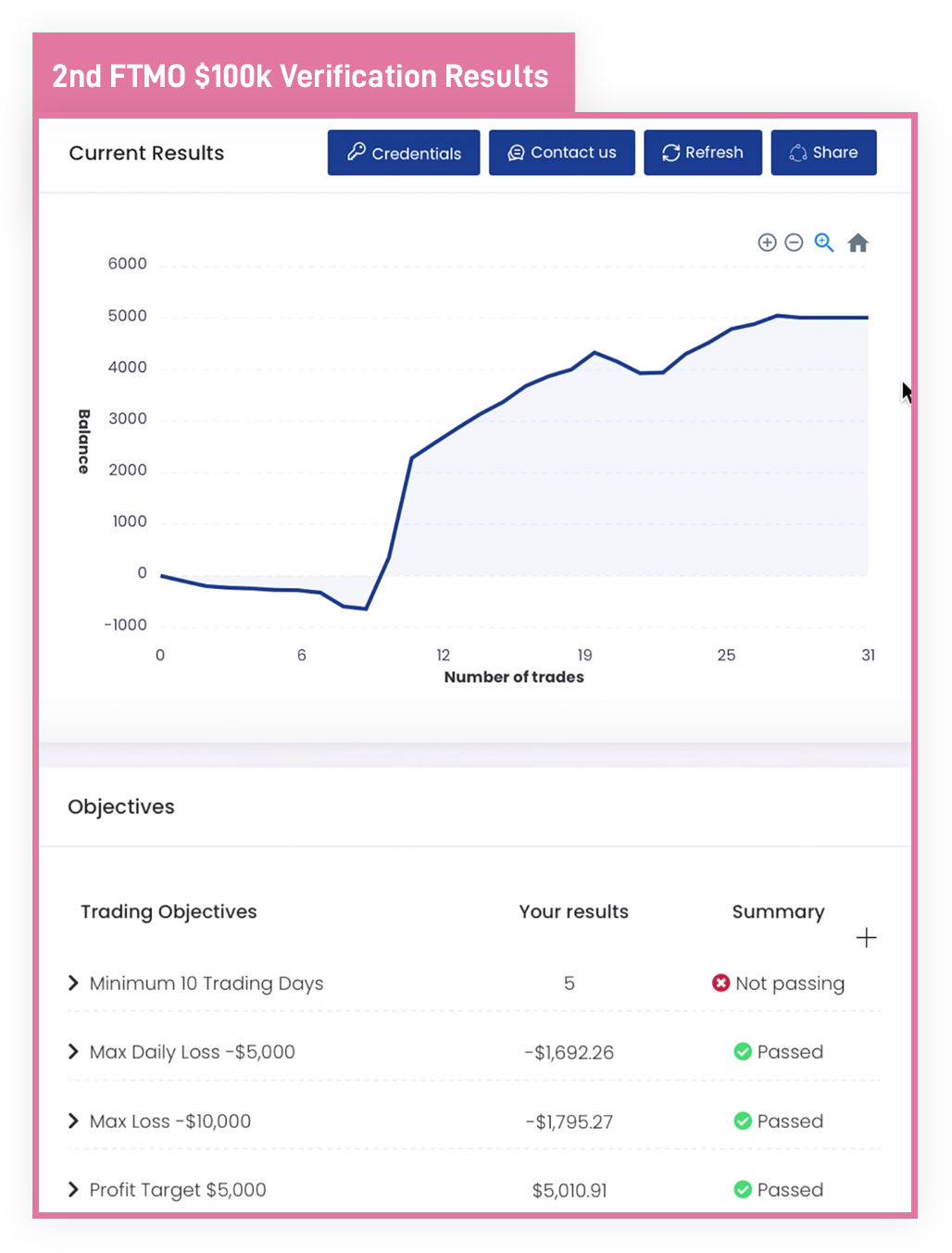952x1253 pixels.
Task: Click green check icon for Profit Target
Action: (x=743, y=1189)
